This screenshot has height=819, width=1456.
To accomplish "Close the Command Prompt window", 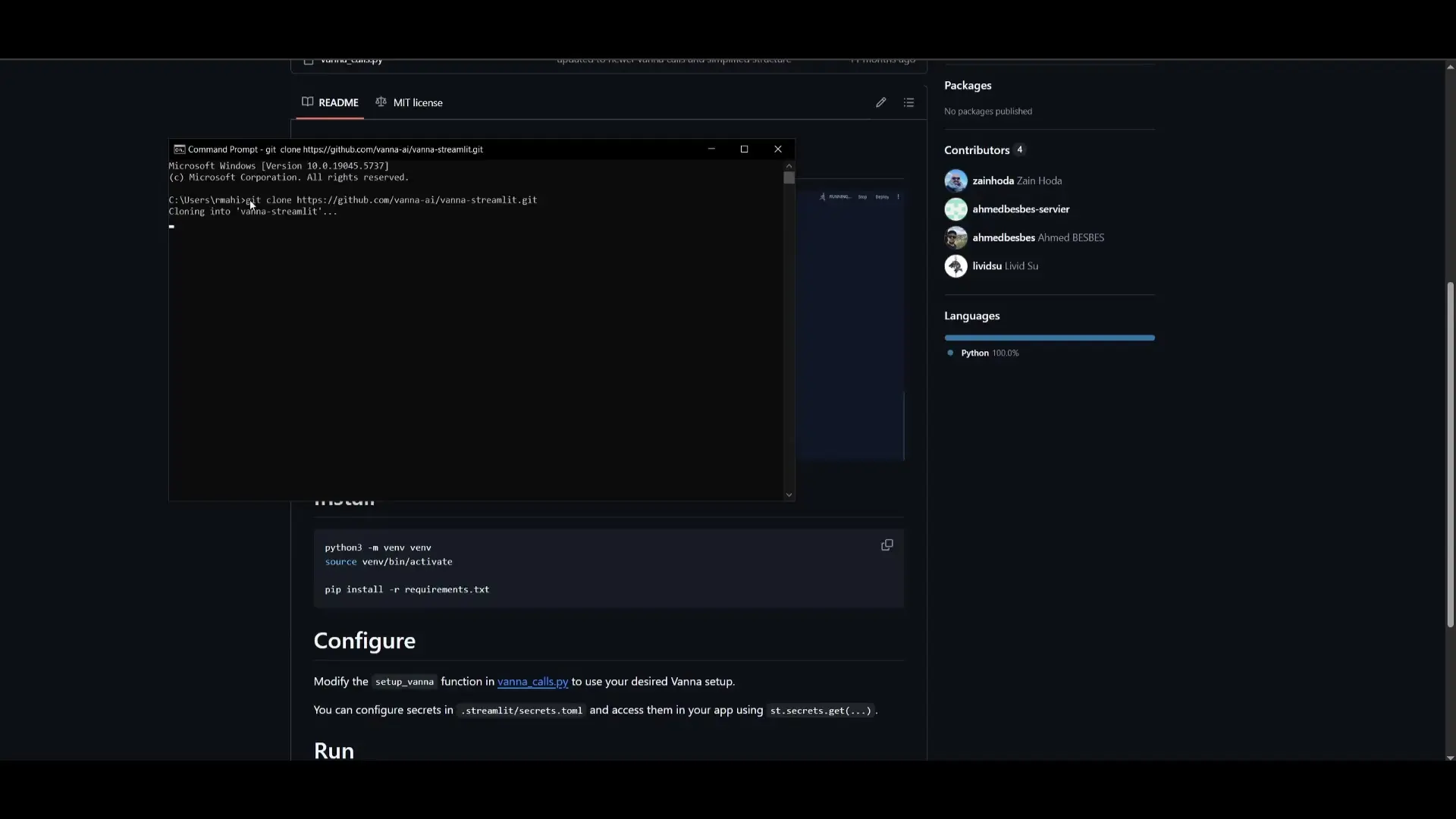I will point(777,149).
